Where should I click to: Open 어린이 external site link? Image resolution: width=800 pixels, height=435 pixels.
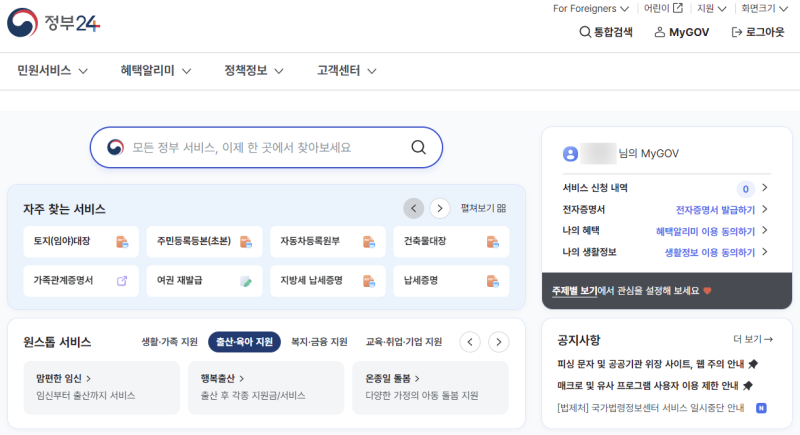point(663,8)
